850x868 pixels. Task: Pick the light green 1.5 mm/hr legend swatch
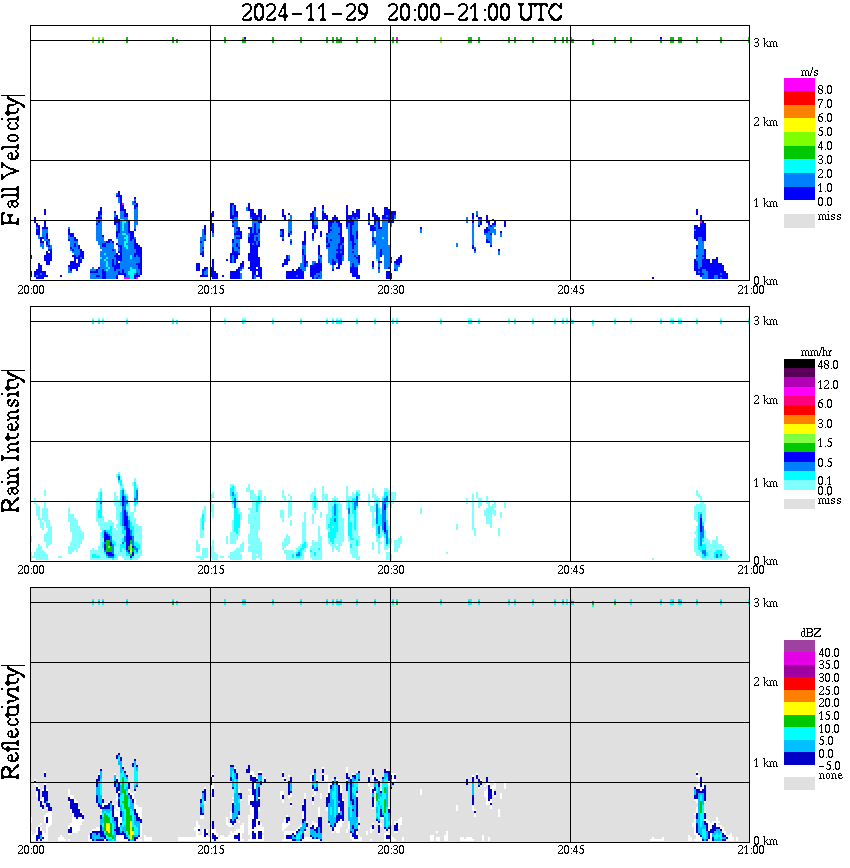click(799, 438)
